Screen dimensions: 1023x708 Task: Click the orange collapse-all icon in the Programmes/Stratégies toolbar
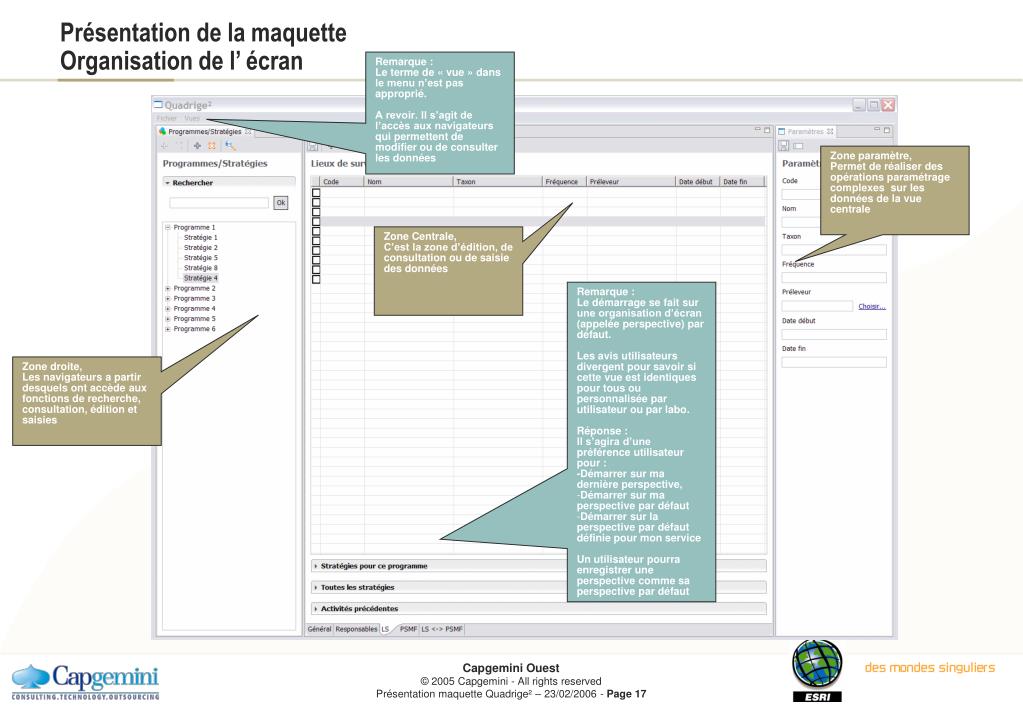pos(211,146)
